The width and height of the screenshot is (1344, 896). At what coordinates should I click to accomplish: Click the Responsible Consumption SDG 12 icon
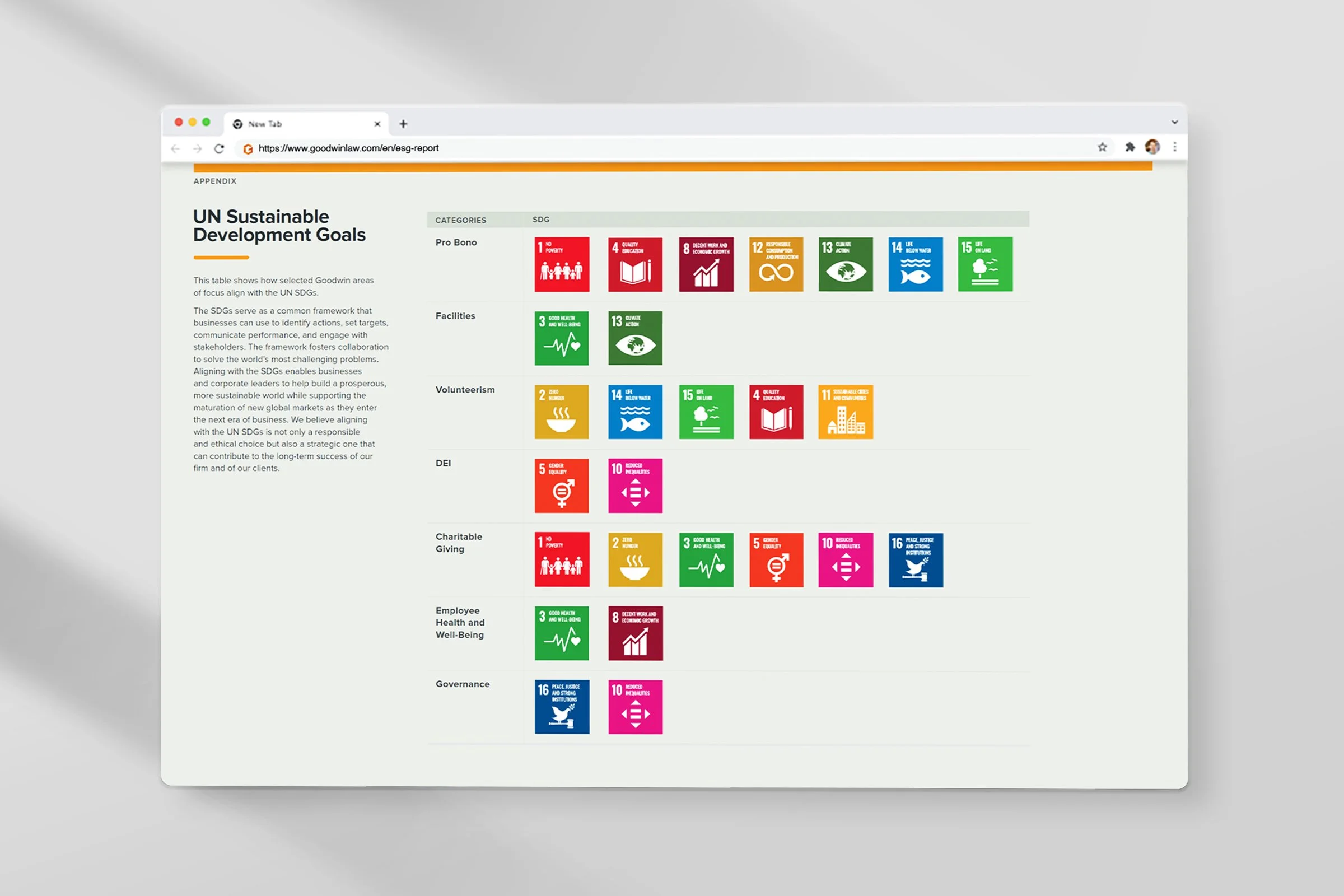tap(776, 264)
